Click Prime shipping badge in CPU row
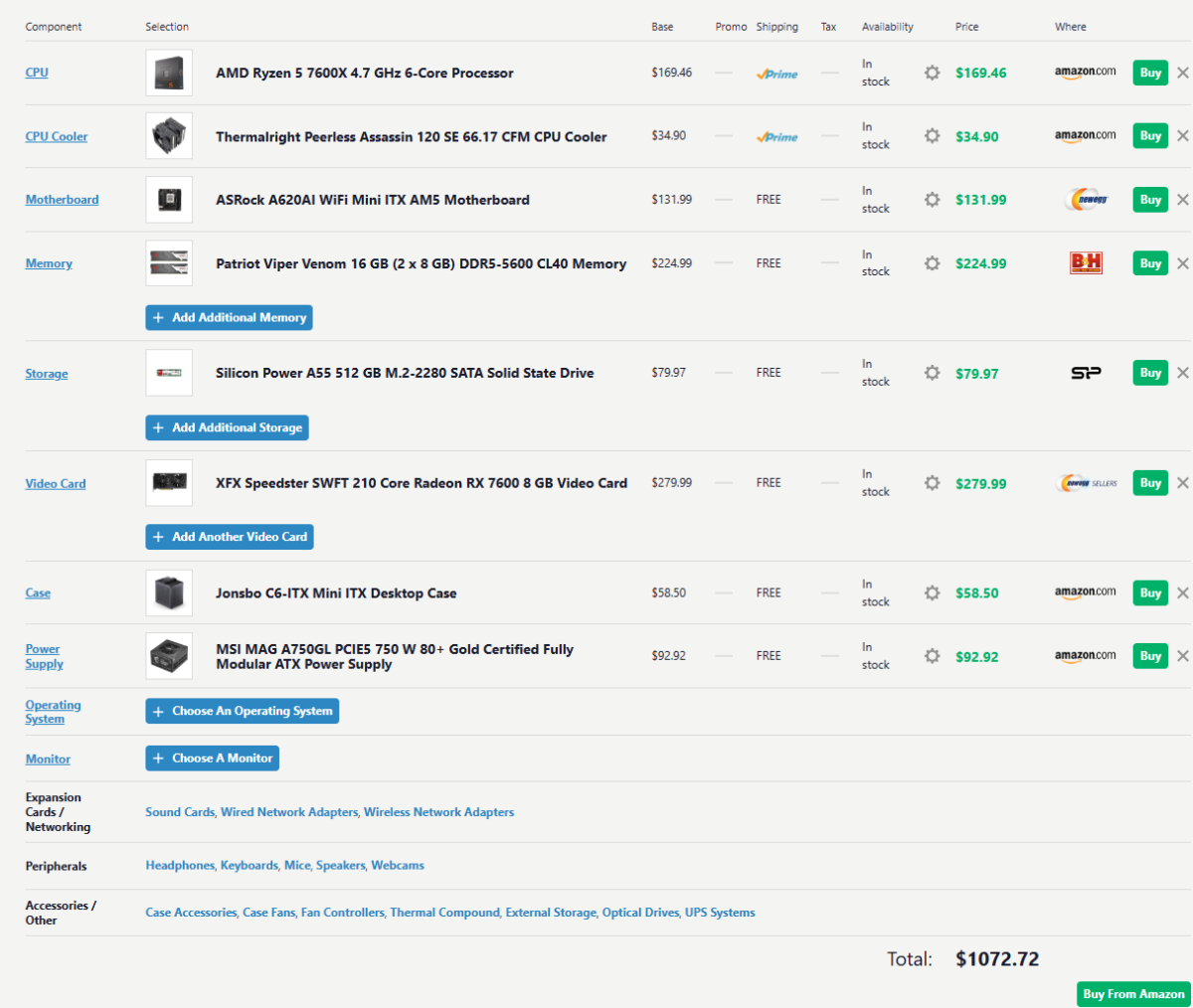Screen dimensions: 1193x1008 [776, 74]
